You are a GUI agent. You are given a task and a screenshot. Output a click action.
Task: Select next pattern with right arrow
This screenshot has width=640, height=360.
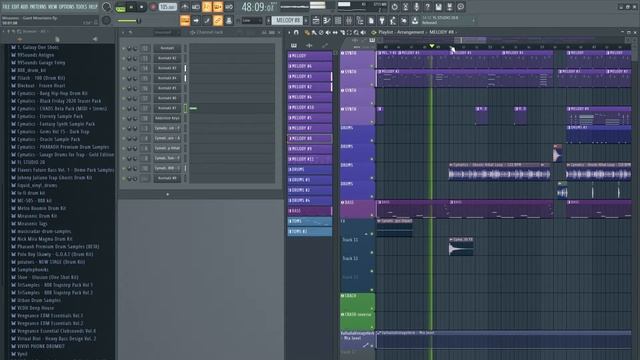[x=306, y=20]
